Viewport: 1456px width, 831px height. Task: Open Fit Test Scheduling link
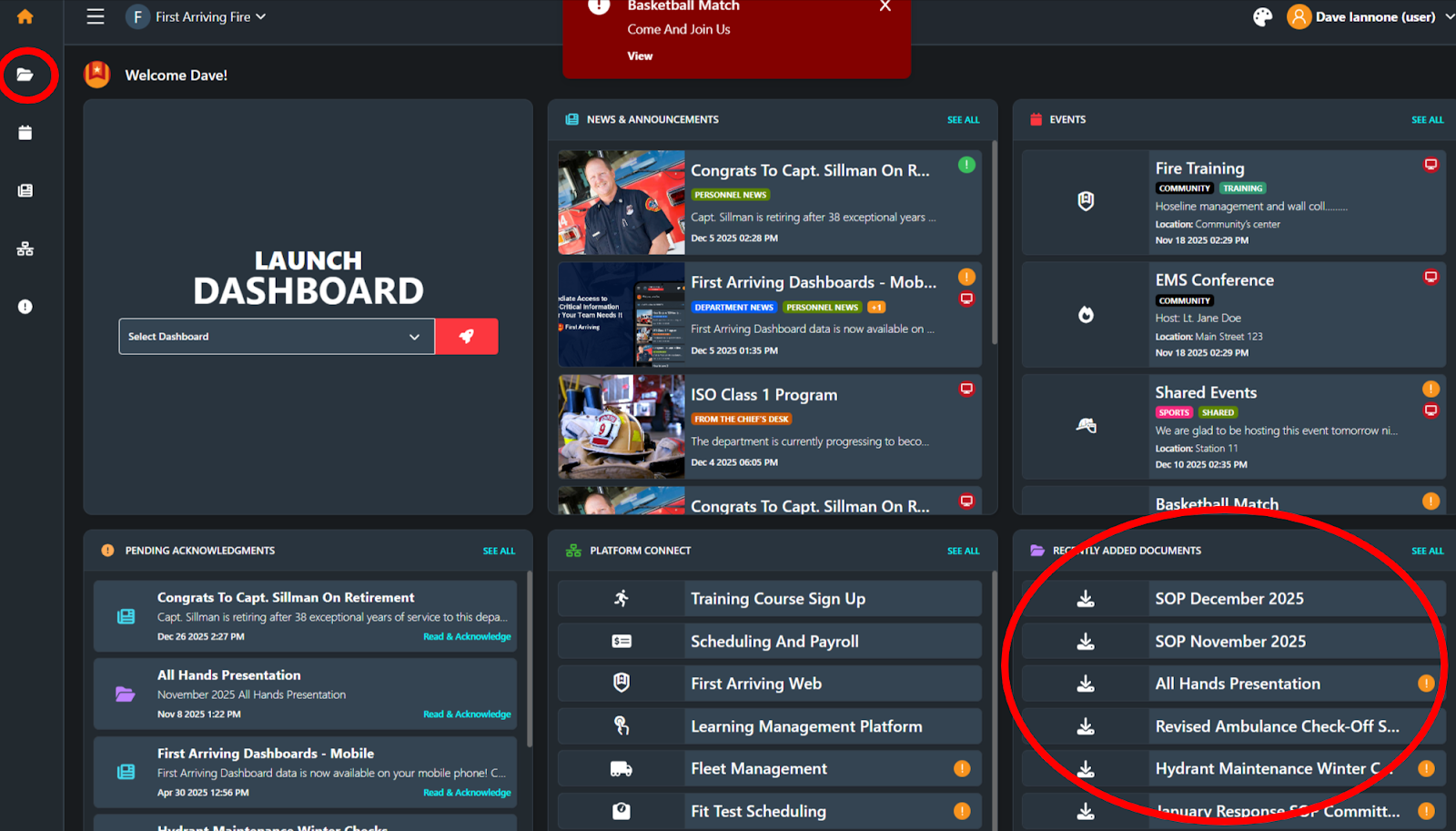pyautogui.click(x=758, y=811)
